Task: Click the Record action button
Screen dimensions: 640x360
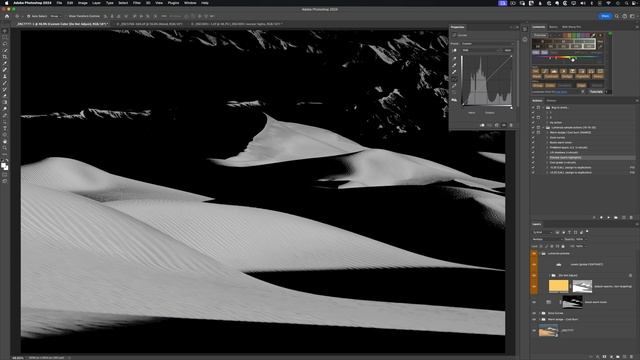Action: [x=601, y=218]
